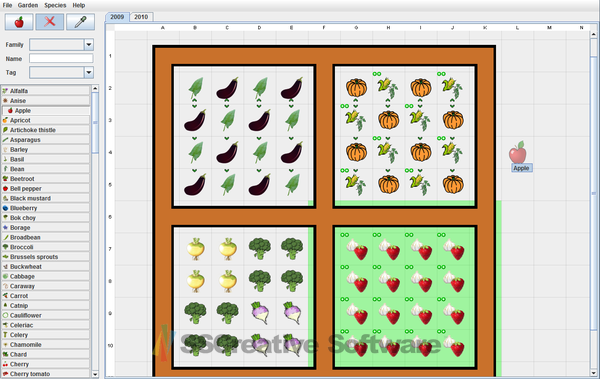Click garden canvas vertical scrollbar up arrow
The width and height of the screenshot is (600, 379).
pos(593,34)
